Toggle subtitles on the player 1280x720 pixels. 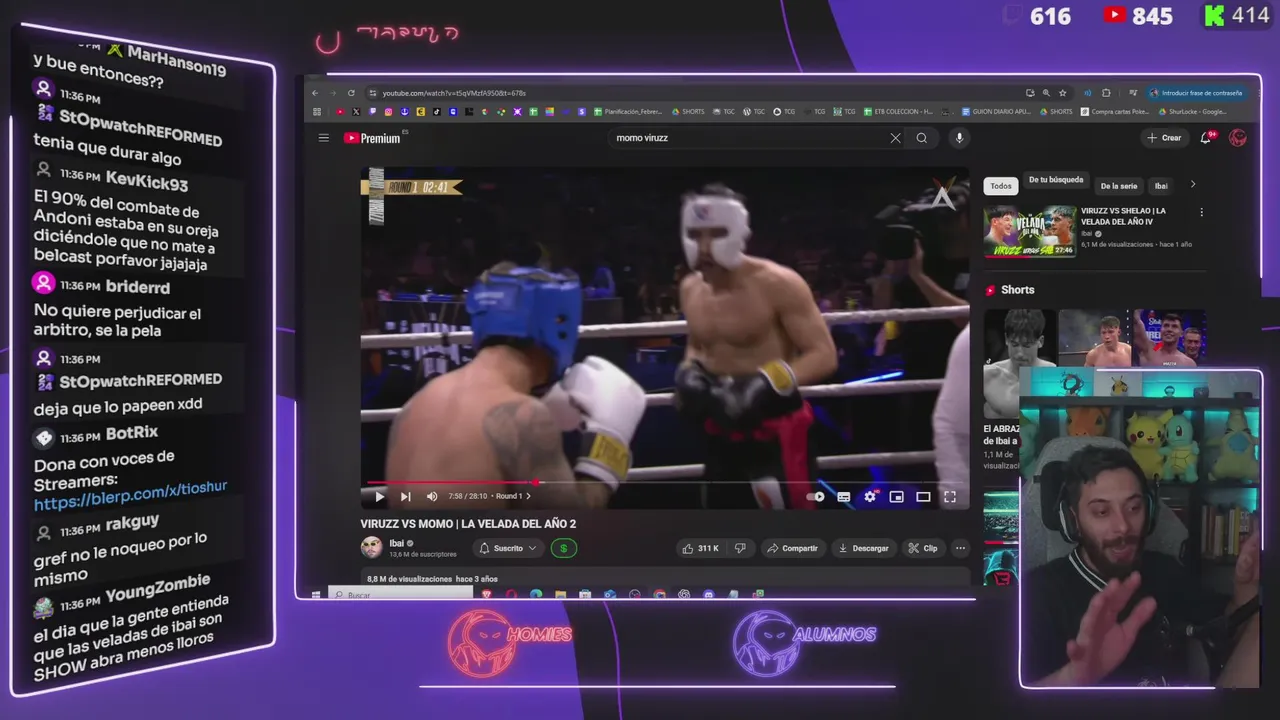[x=843, y=496]
